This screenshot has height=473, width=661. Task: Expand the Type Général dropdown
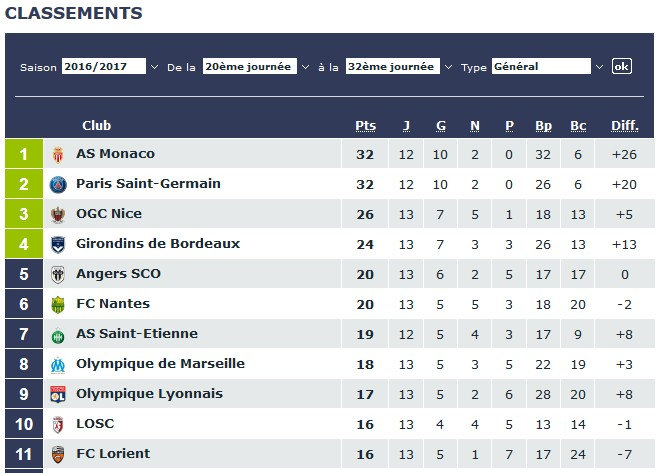548,67
